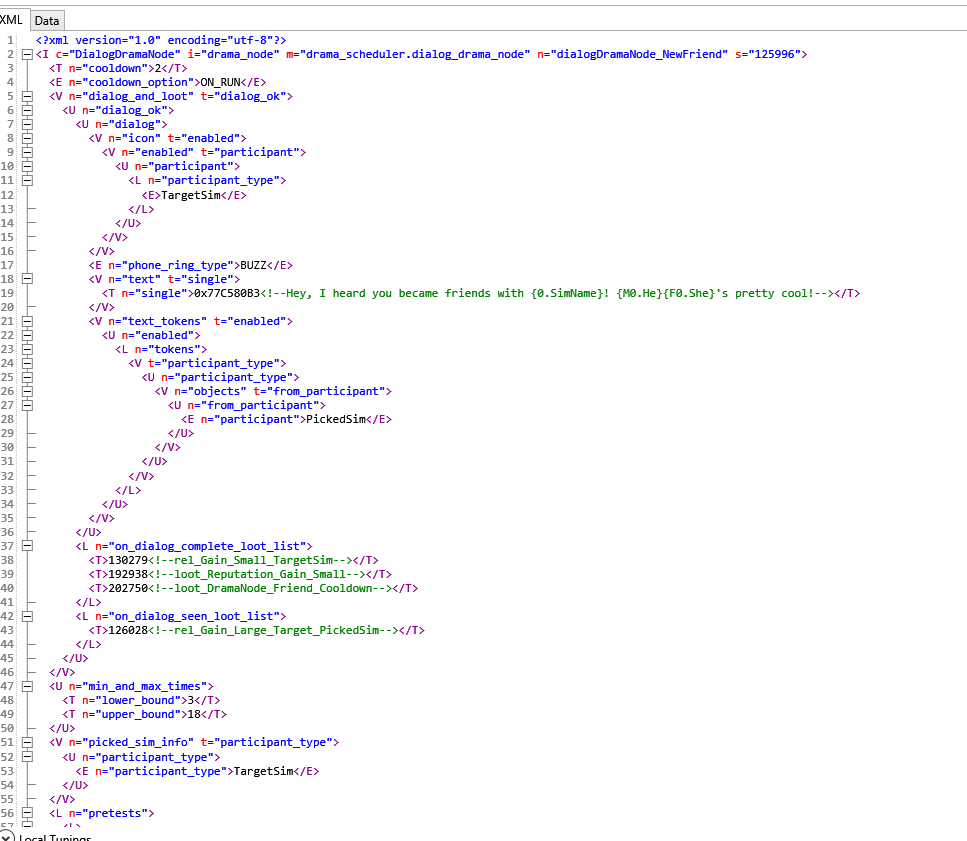Click the loot_DramaNode_Friend_Cooldown comment

pos(270,588)
